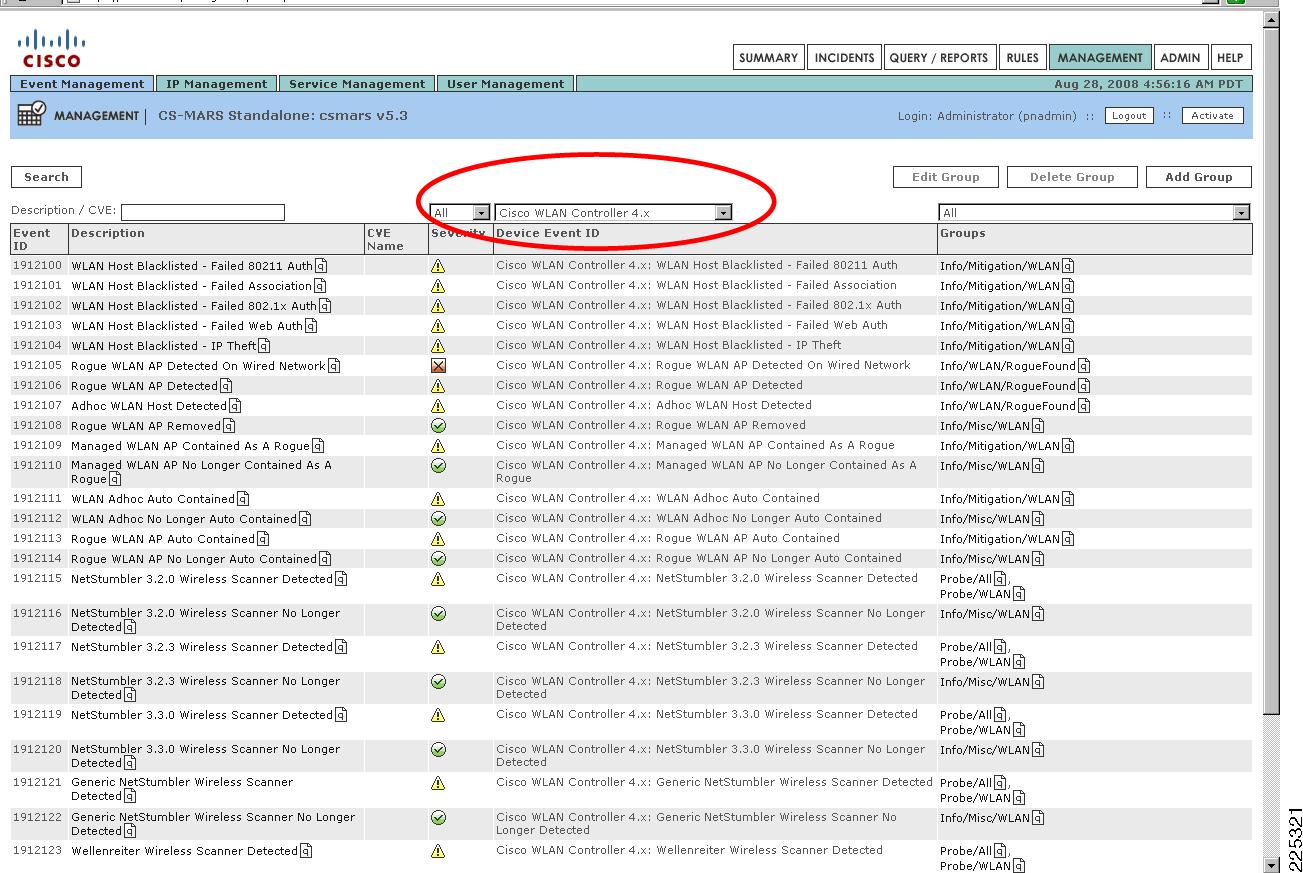Screen dimensions: 1303x873
Task: Click green severity icon for event 1912110
Action: 438,466
